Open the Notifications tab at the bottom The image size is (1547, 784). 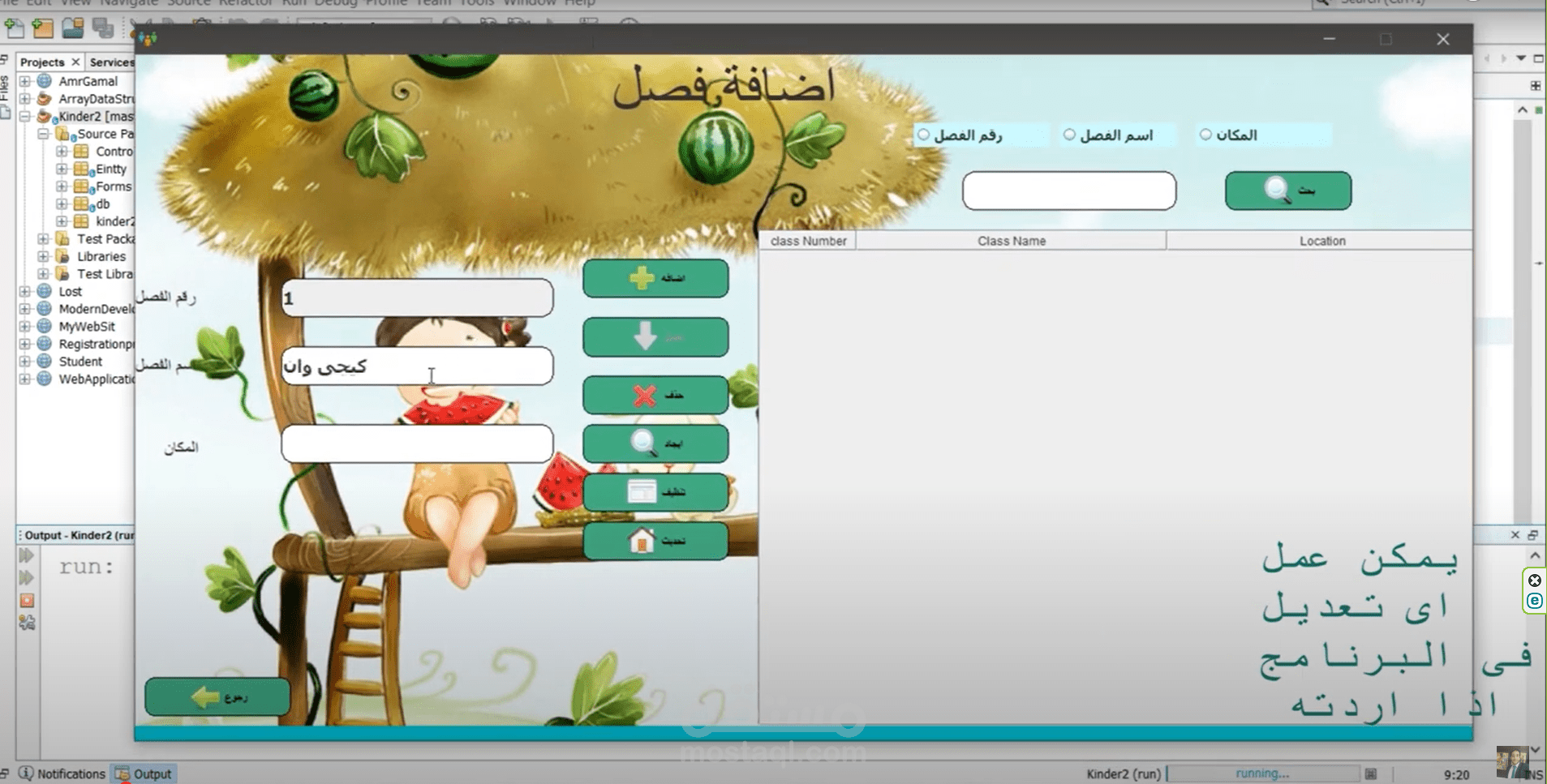click(62, 774)
